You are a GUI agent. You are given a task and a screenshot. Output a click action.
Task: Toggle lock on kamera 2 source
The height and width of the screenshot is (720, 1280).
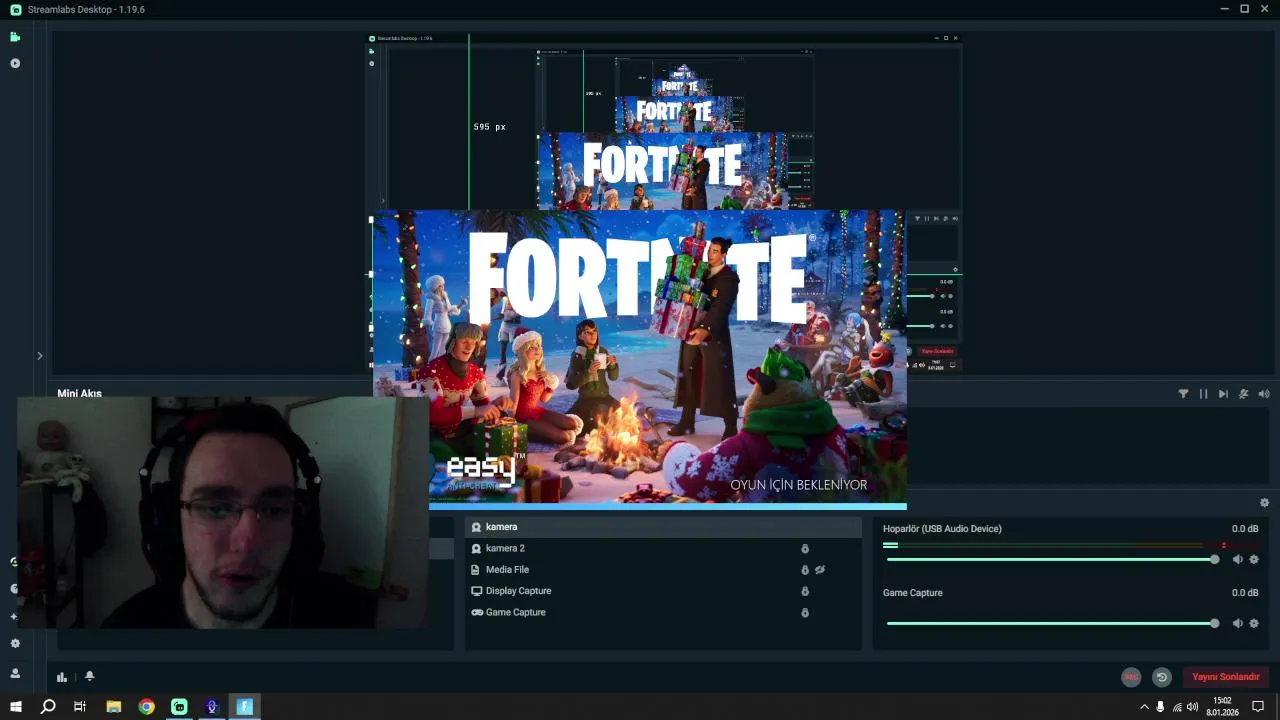(805, 548)
